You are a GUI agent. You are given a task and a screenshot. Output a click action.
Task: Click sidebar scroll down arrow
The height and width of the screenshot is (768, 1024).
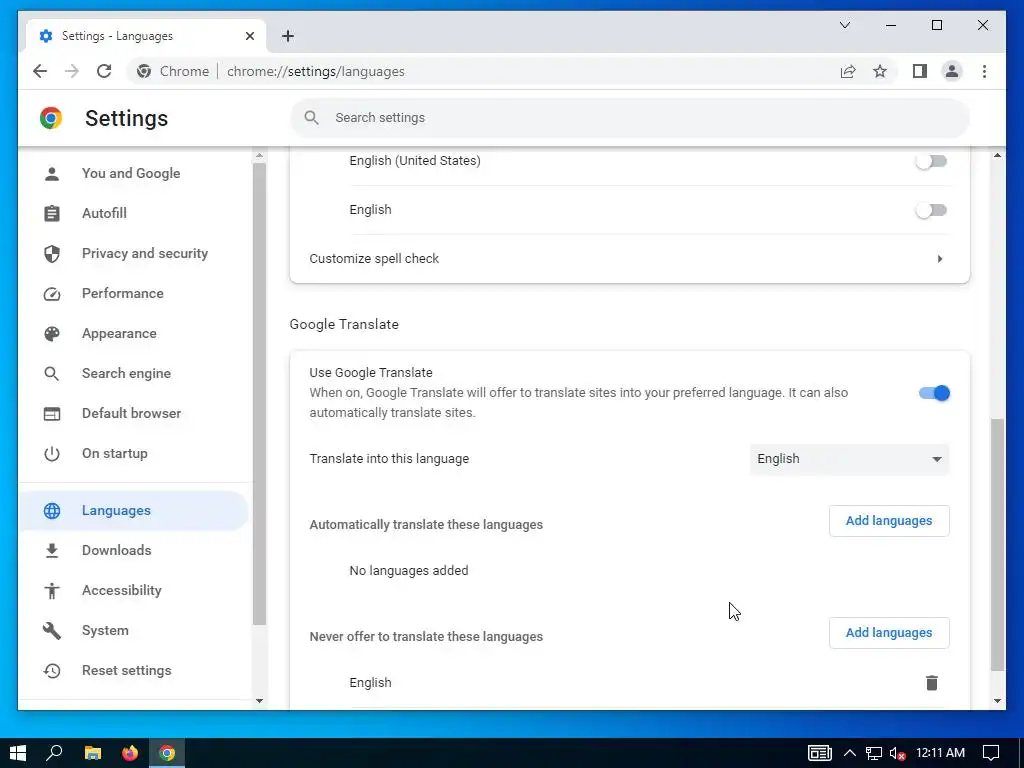coord(259,701)
